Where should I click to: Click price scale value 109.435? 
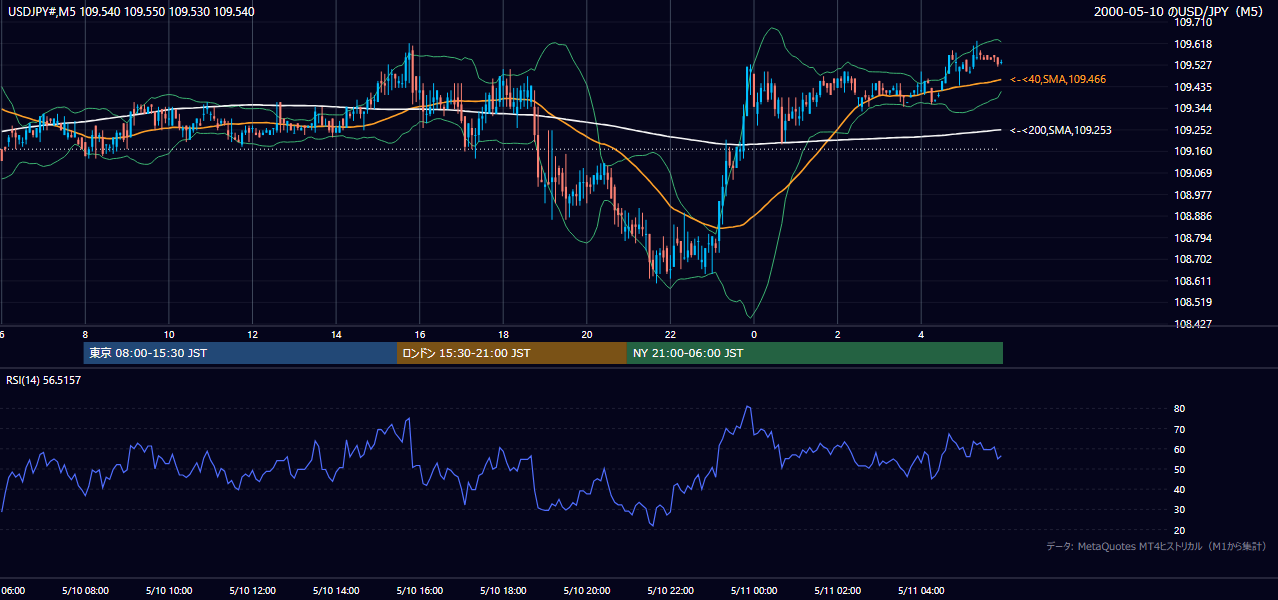(x=1193, y=87)
